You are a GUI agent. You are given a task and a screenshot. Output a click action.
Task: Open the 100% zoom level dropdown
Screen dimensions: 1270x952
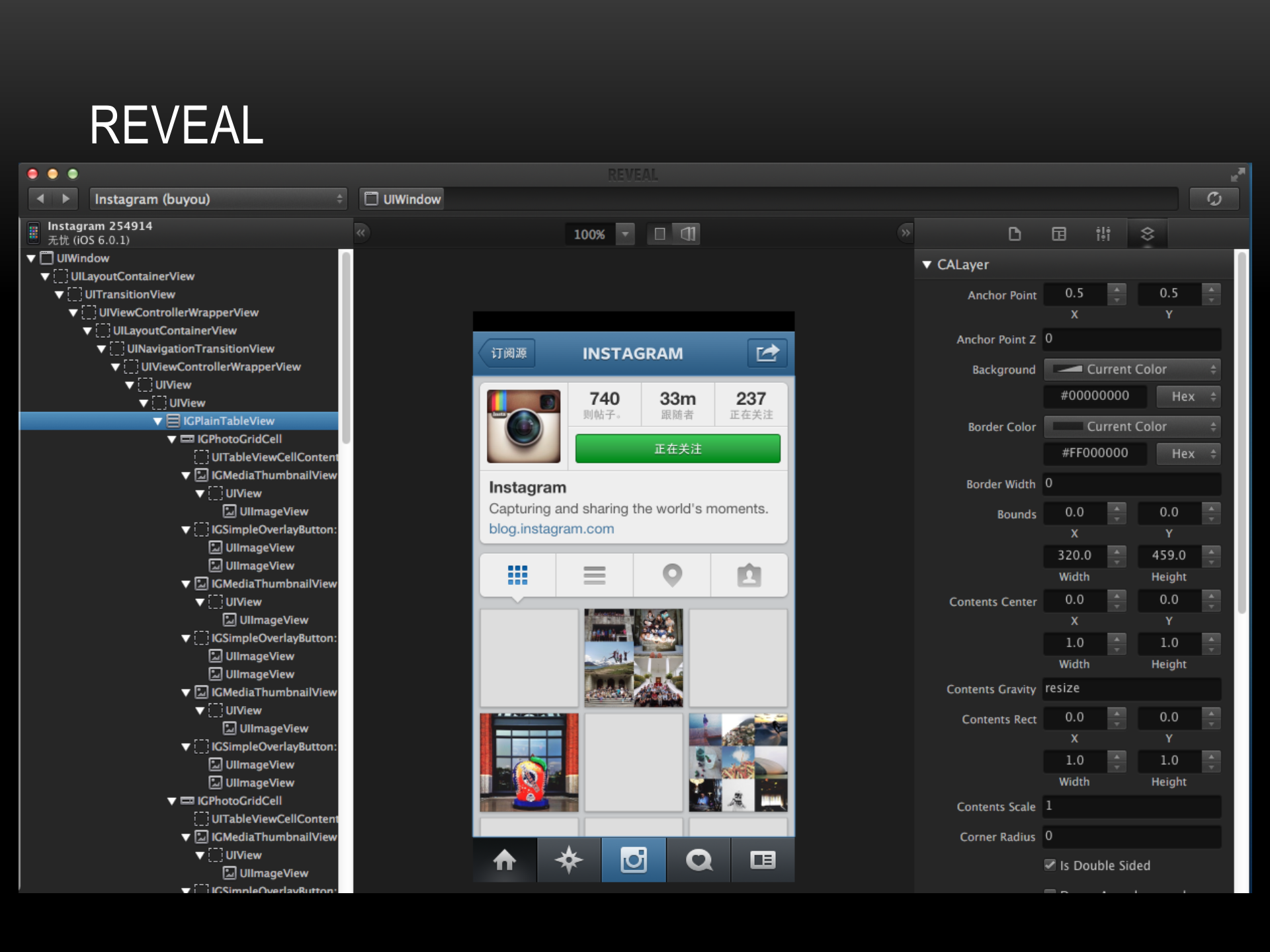point(624,233)
